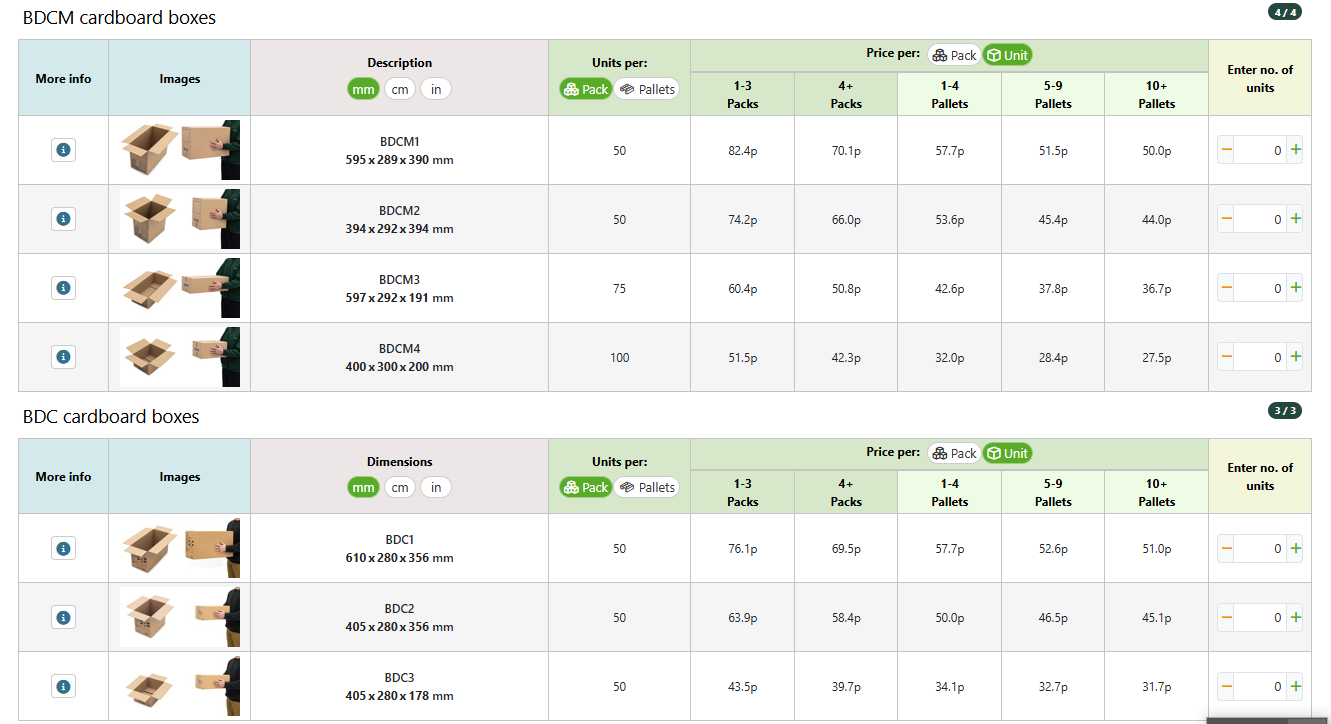Open more info for BDCM3 box
The image size is (1331, 724).
[x=63, y=288]
